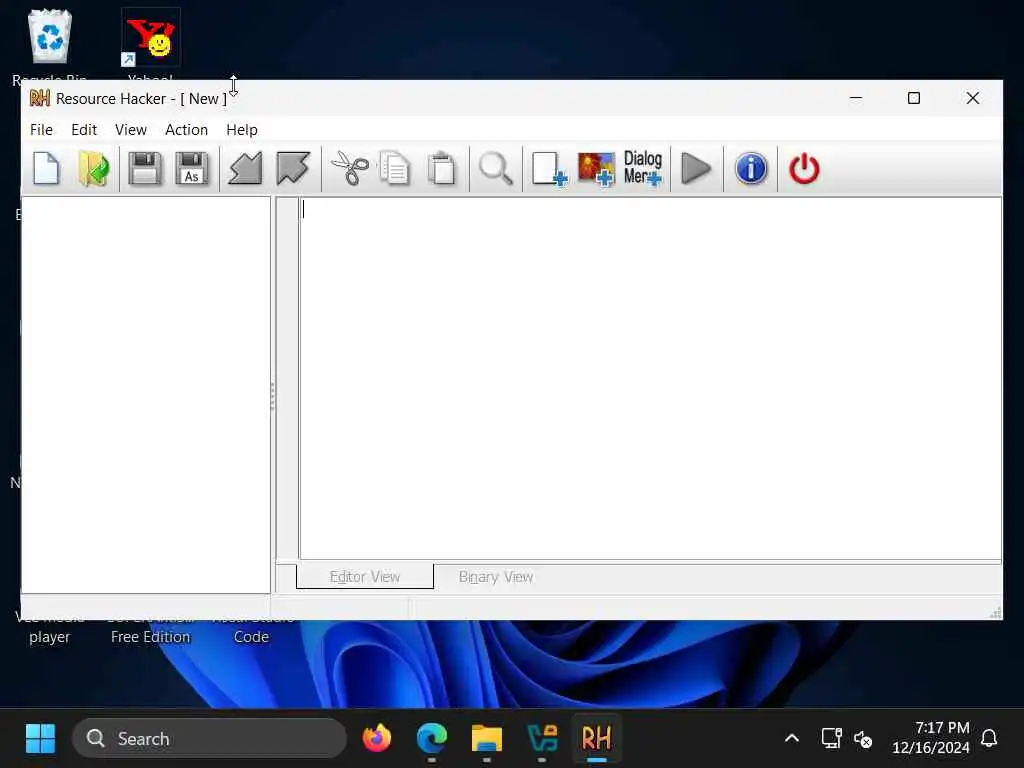Minimize the Resource Hacker window
The image size is (1024, 768).
(x=856, y=98)
